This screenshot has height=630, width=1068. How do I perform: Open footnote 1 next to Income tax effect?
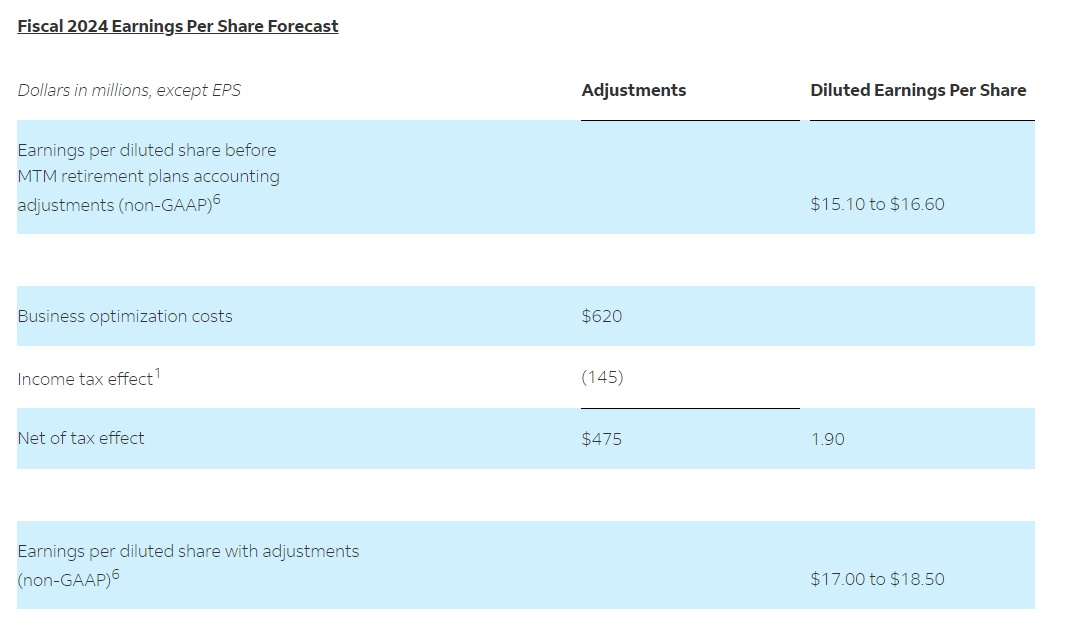(x=157, y=373)
